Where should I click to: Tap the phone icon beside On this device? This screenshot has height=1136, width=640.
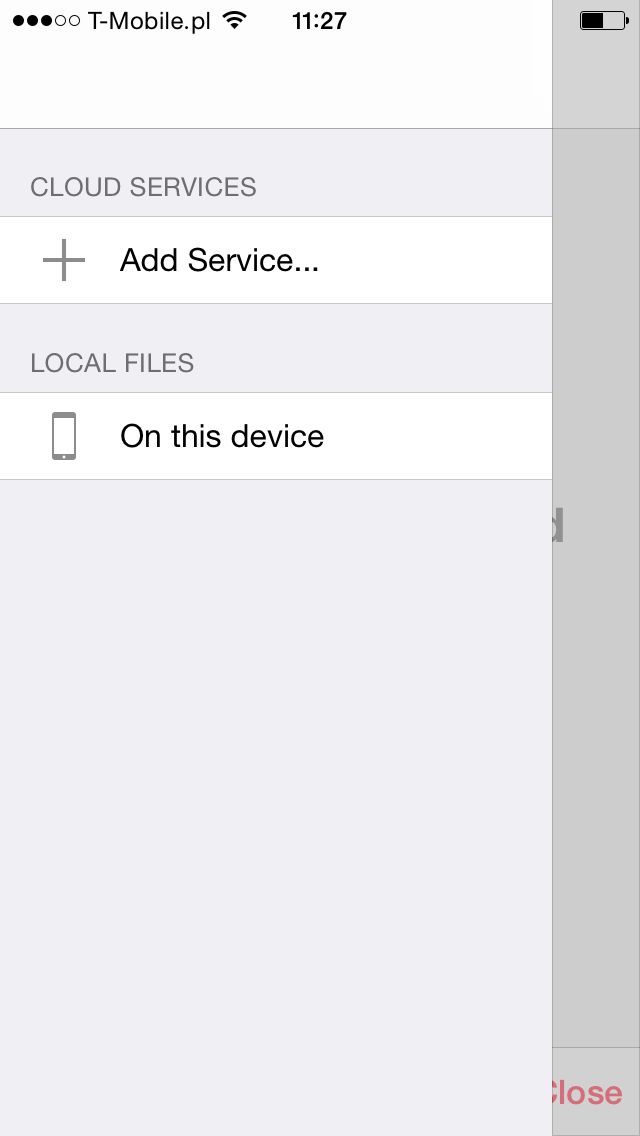coord(64,435)
